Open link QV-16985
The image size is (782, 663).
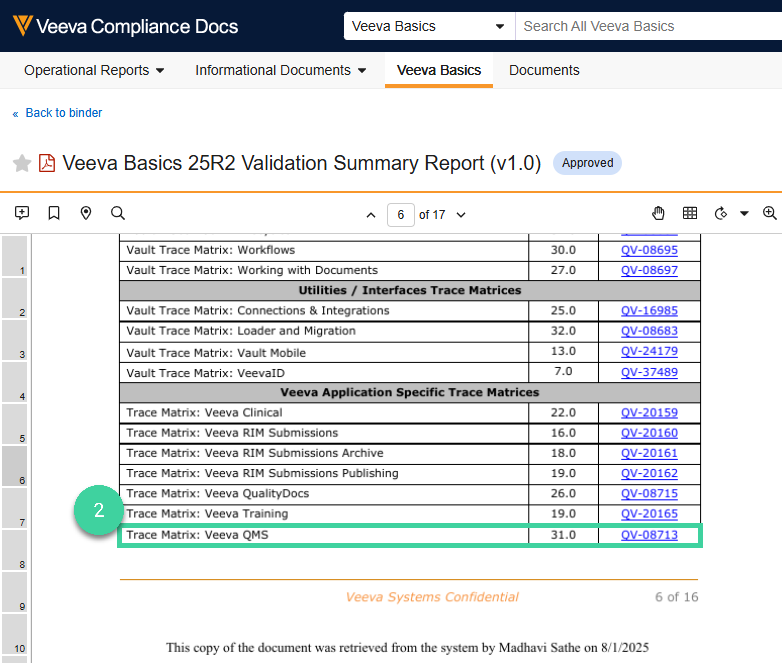pyautogui.click(x=649, y=310)
